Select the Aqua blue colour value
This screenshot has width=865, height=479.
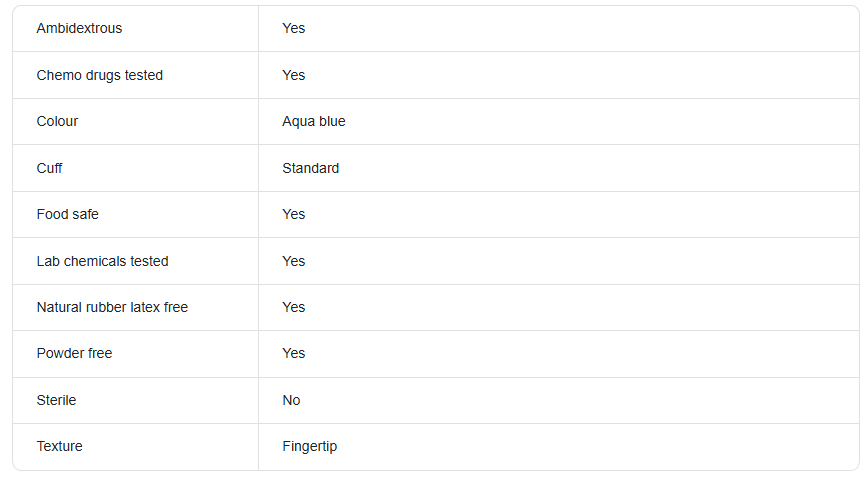pos(314,121)
